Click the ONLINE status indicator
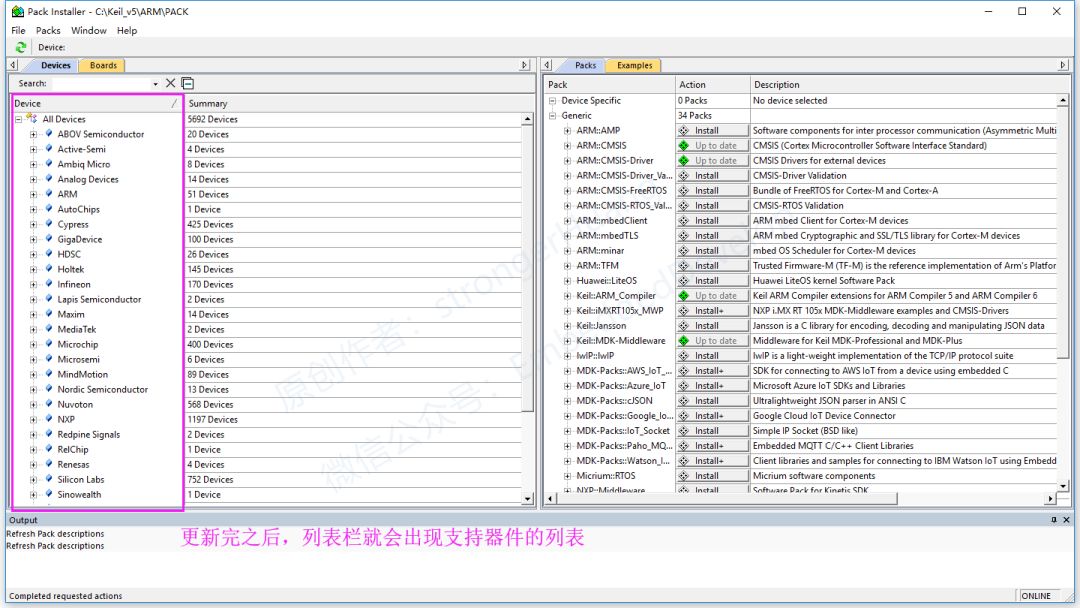Viewport: 1080px width, 608px height. (x=1036, y=596)
